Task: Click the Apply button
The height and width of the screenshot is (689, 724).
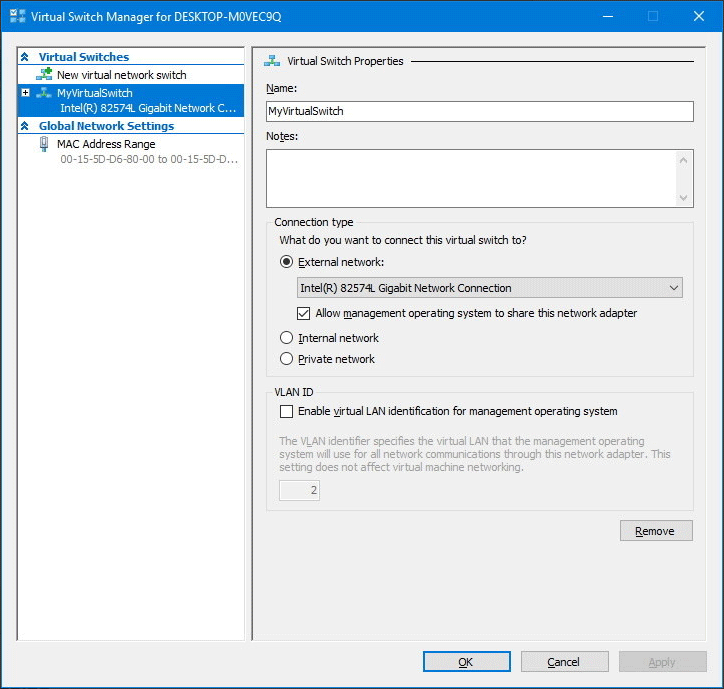Action: pyautogui.click(x=663, y=662)
